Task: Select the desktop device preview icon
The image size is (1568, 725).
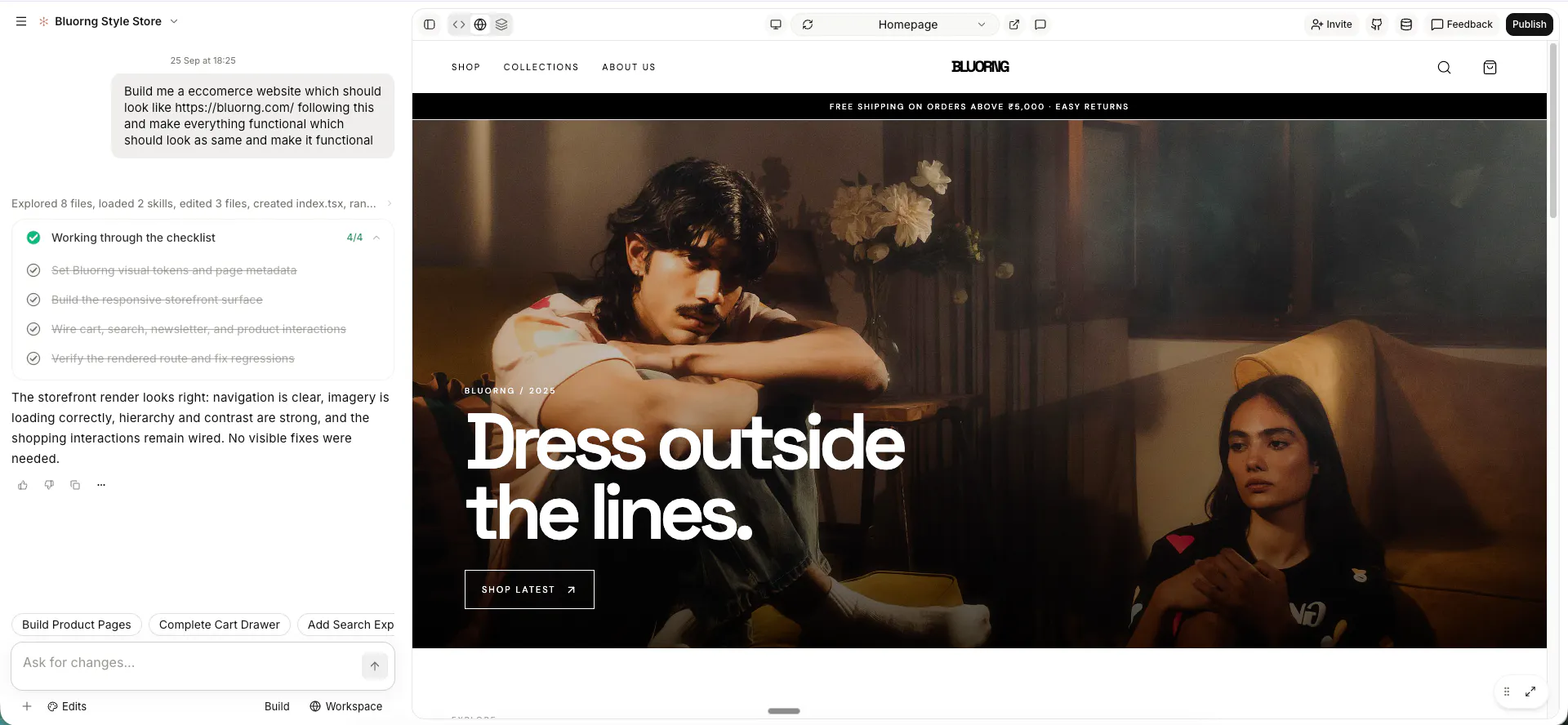Action: coord(776,24)
